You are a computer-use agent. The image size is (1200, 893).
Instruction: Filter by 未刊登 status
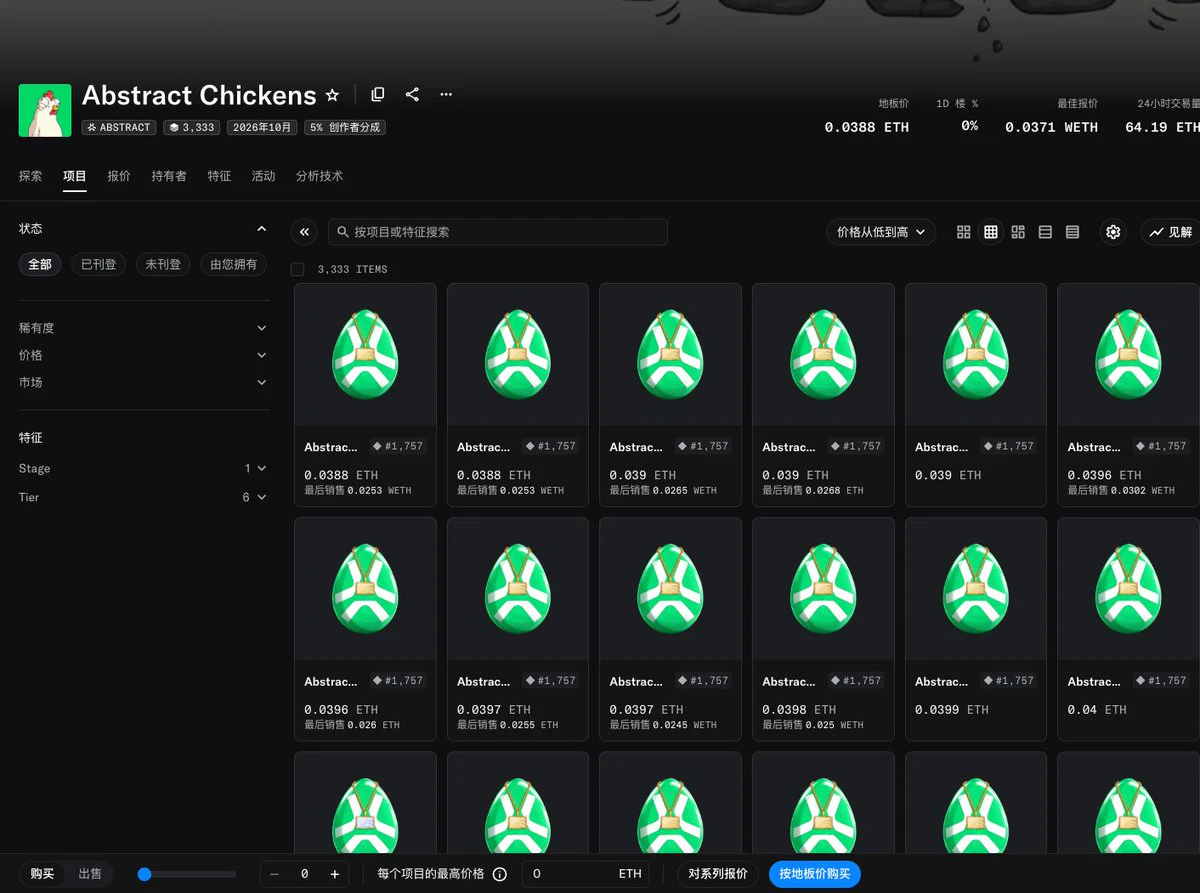point(163,264)
